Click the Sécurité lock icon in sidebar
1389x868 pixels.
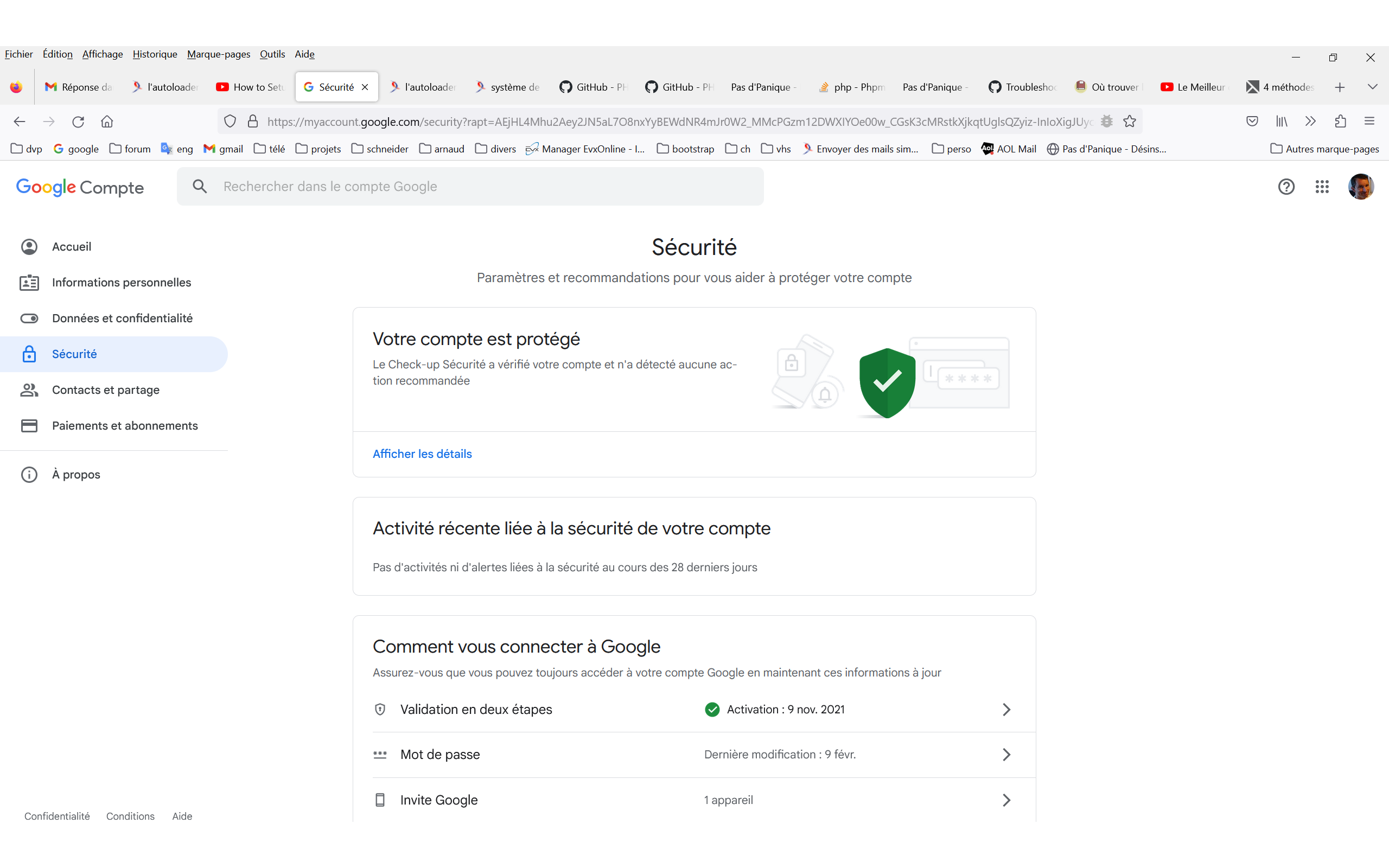tap(29, 354)
